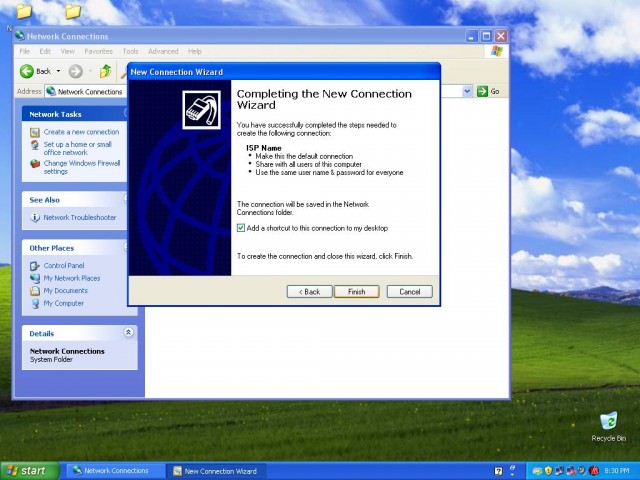Click the network cable icon in the wizard
This screenshot has height=480, width=640.
coord(201,110)
